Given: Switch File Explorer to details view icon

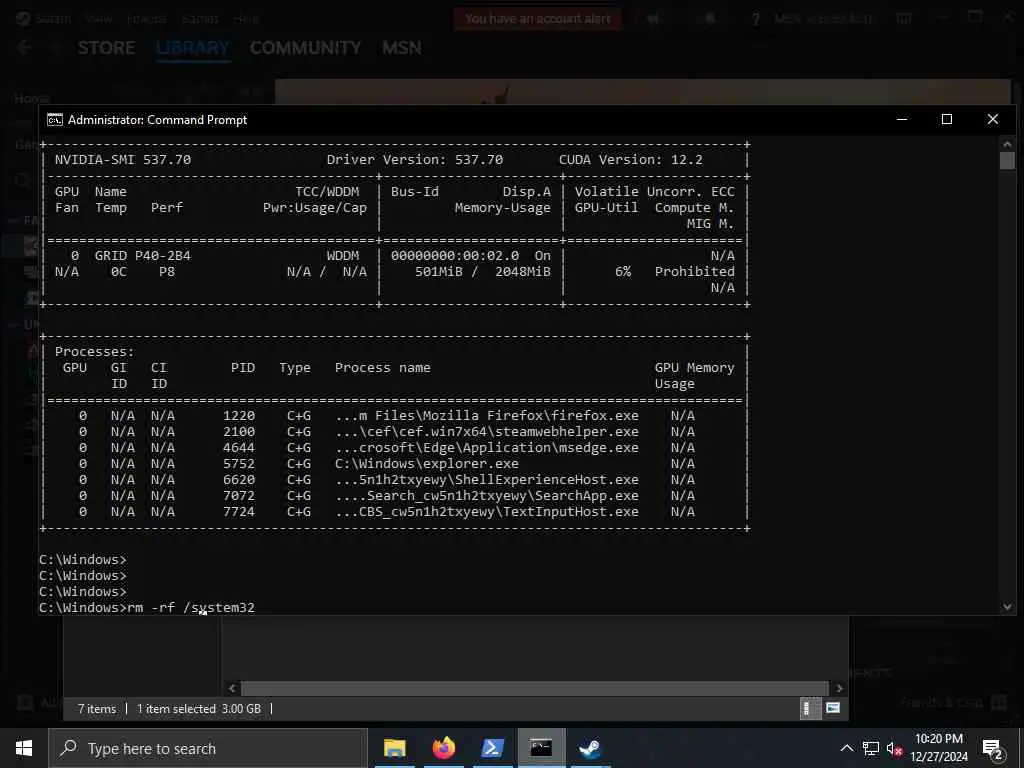Looking at the screenshot, I should click(x=808, y=709).
